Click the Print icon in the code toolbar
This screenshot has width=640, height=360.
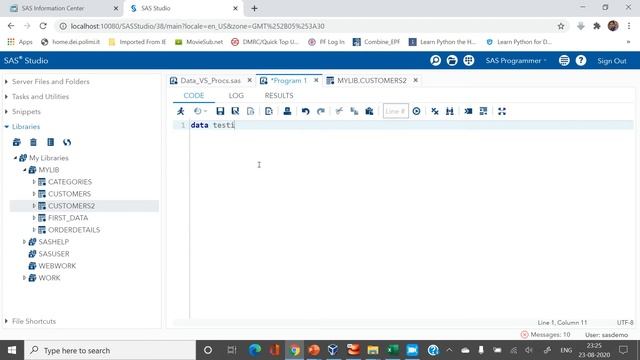[x=287, y=111]
